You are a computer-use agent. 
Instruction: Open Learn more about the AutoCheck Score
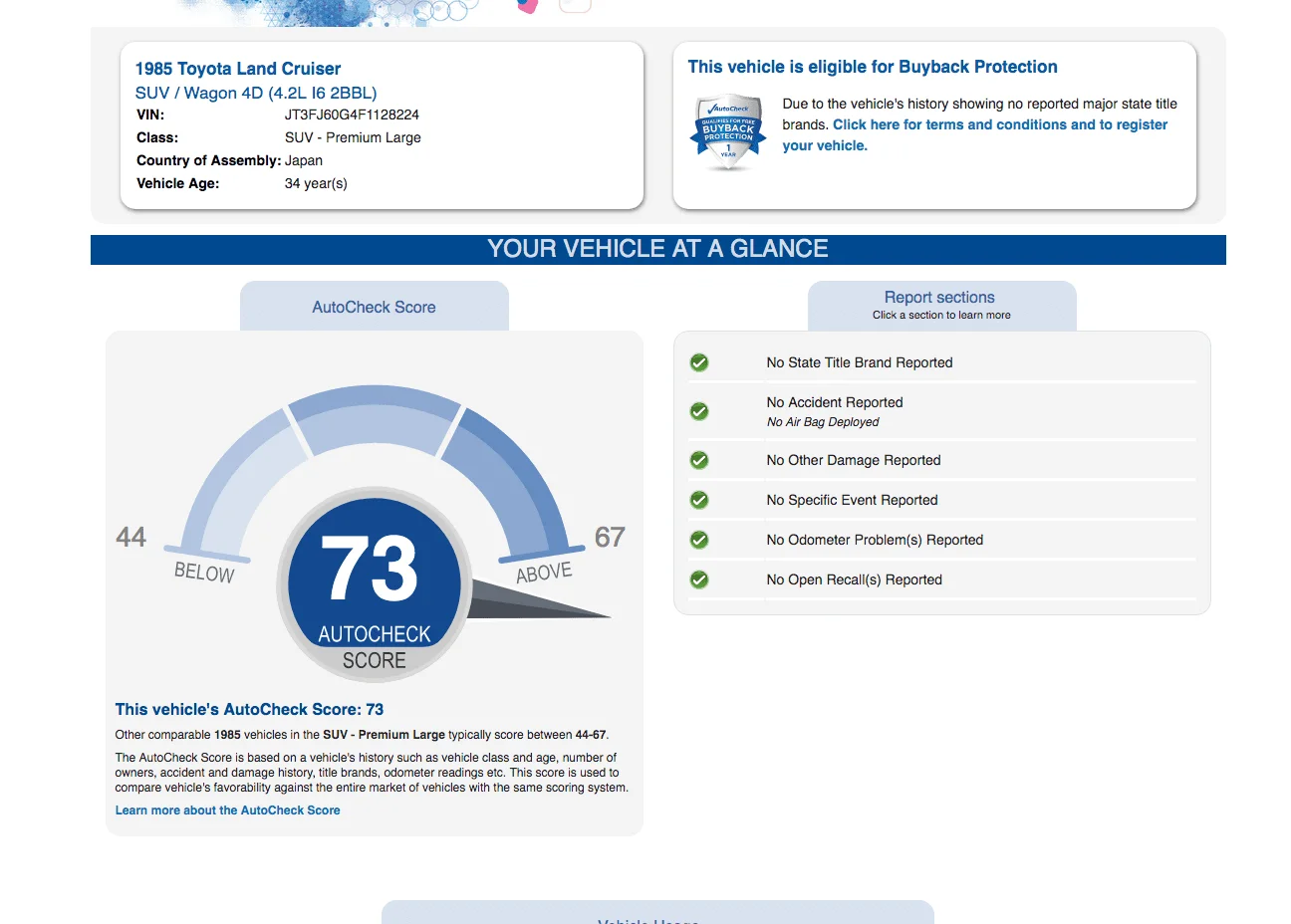pyautogui.click(x=227, y=810)
